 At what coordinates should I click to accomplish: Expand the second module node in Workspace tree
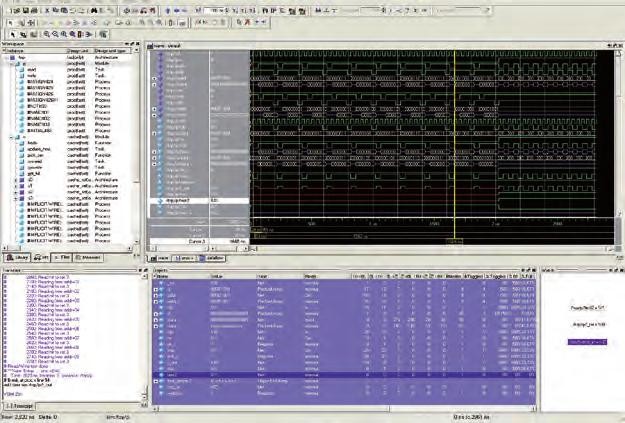pos(11,139)
